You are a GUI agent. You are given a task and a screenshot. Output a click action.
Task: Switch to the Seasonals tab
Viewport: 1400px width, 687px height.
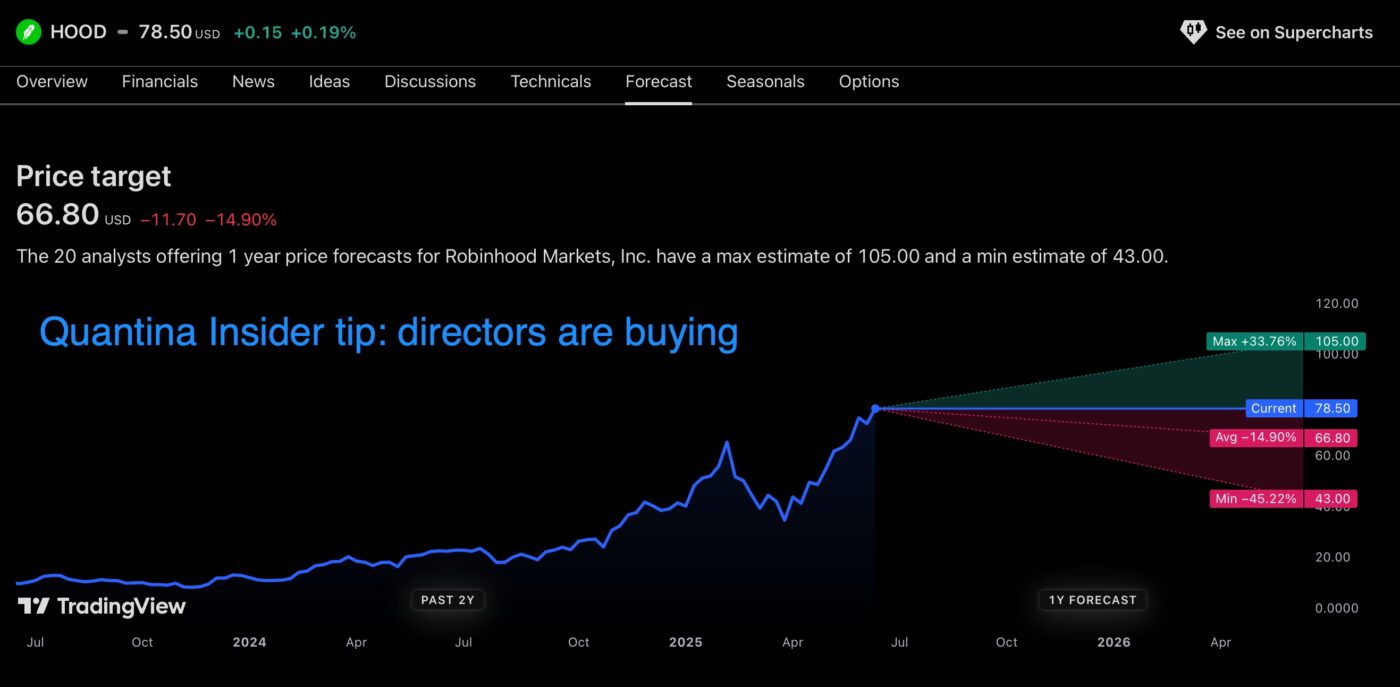(765, 82)
